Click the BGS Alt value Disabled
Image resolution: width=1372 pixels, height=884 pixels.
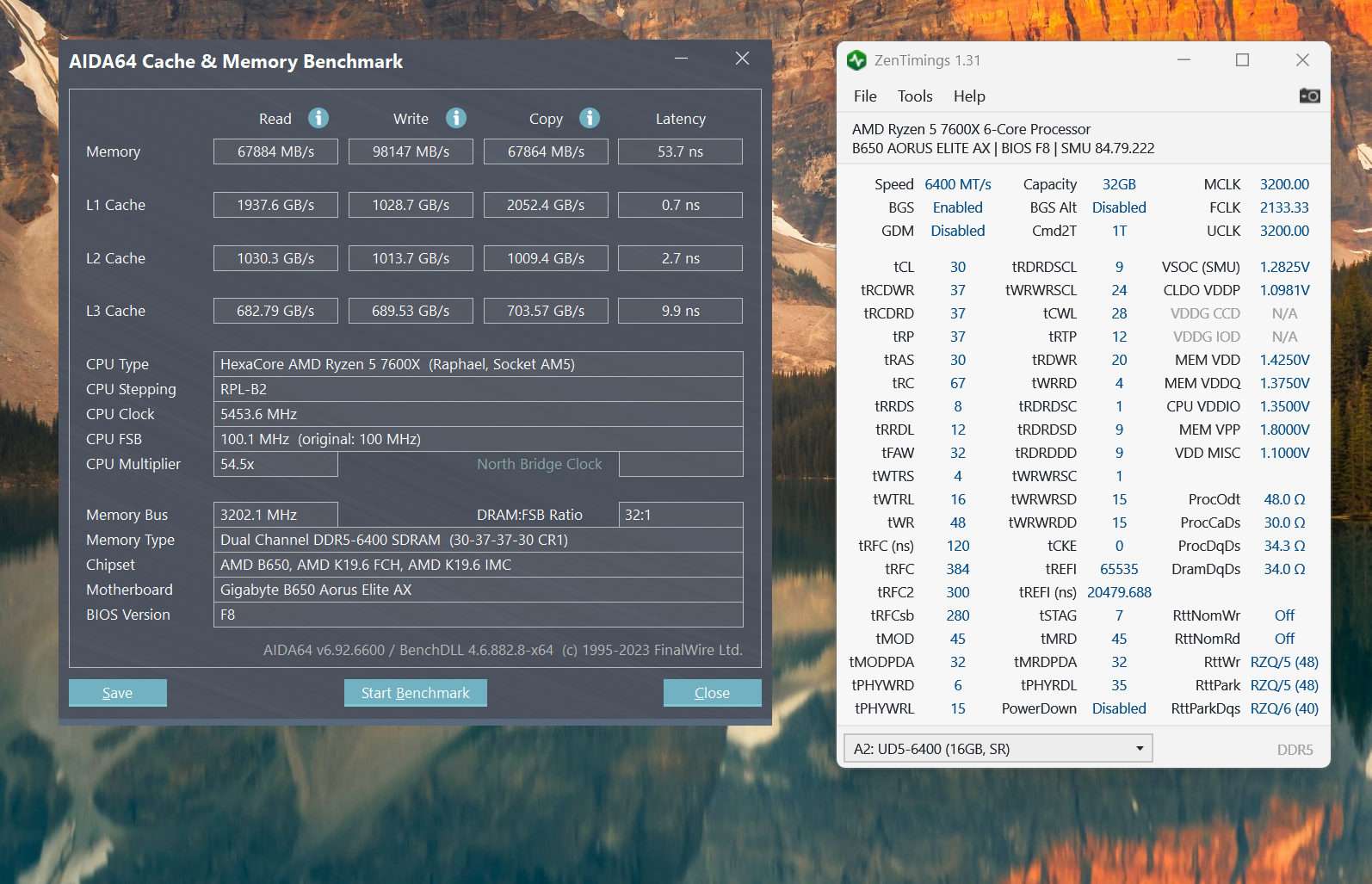coord(1119,207)
